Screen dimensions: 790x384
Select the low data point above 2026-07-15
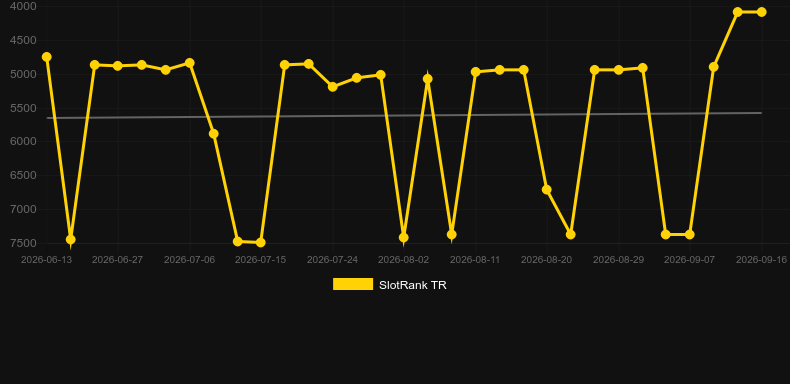coord(260,242)
